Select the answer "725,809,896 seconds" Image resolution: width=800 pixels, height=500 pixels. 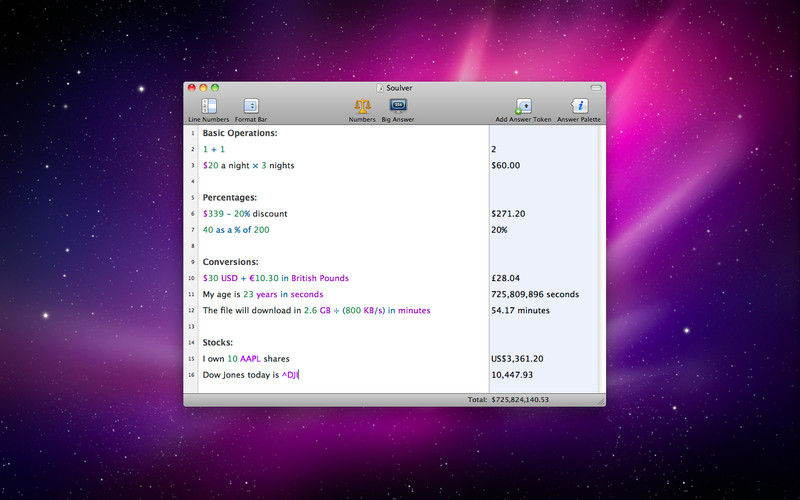coord(535,294)
